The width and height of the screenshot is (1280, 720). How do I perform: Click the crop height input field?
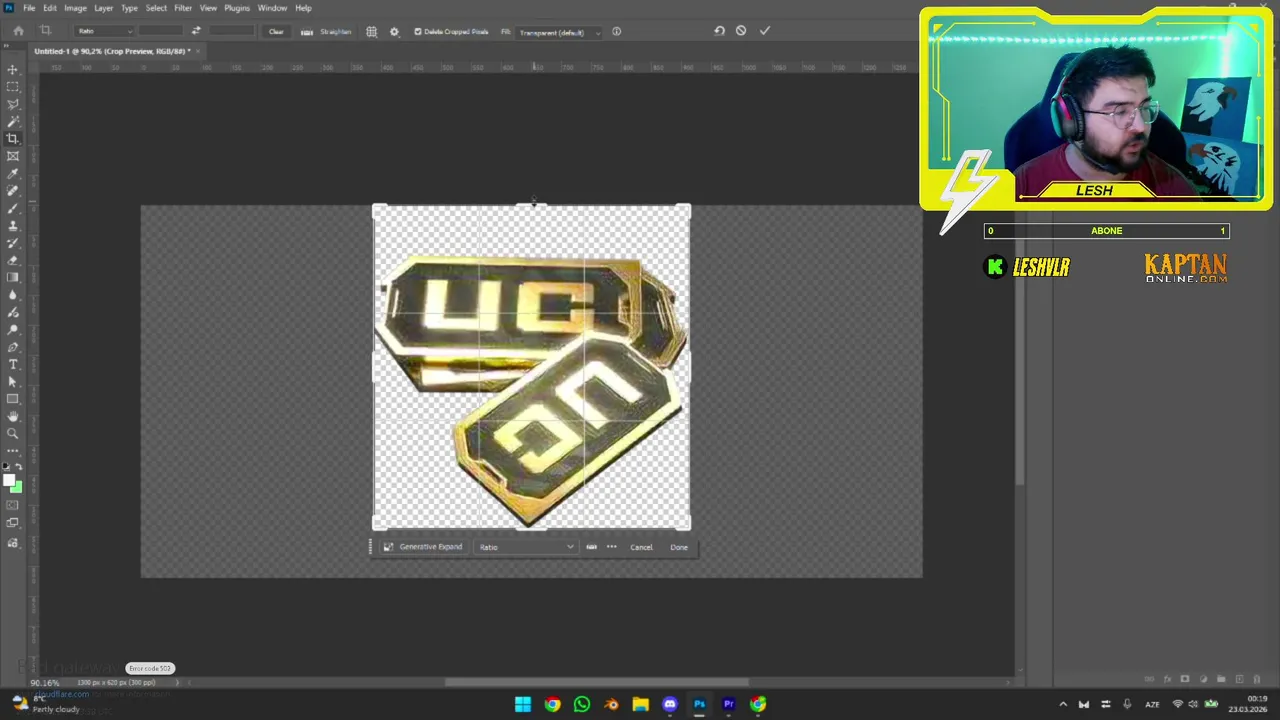[232, 31]
